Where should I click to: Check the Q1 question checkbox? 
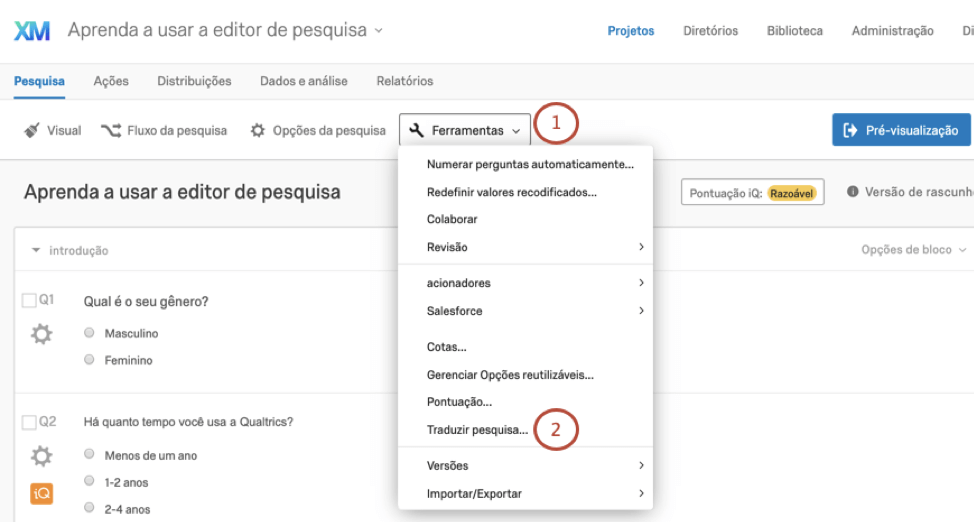click(29, 301)
